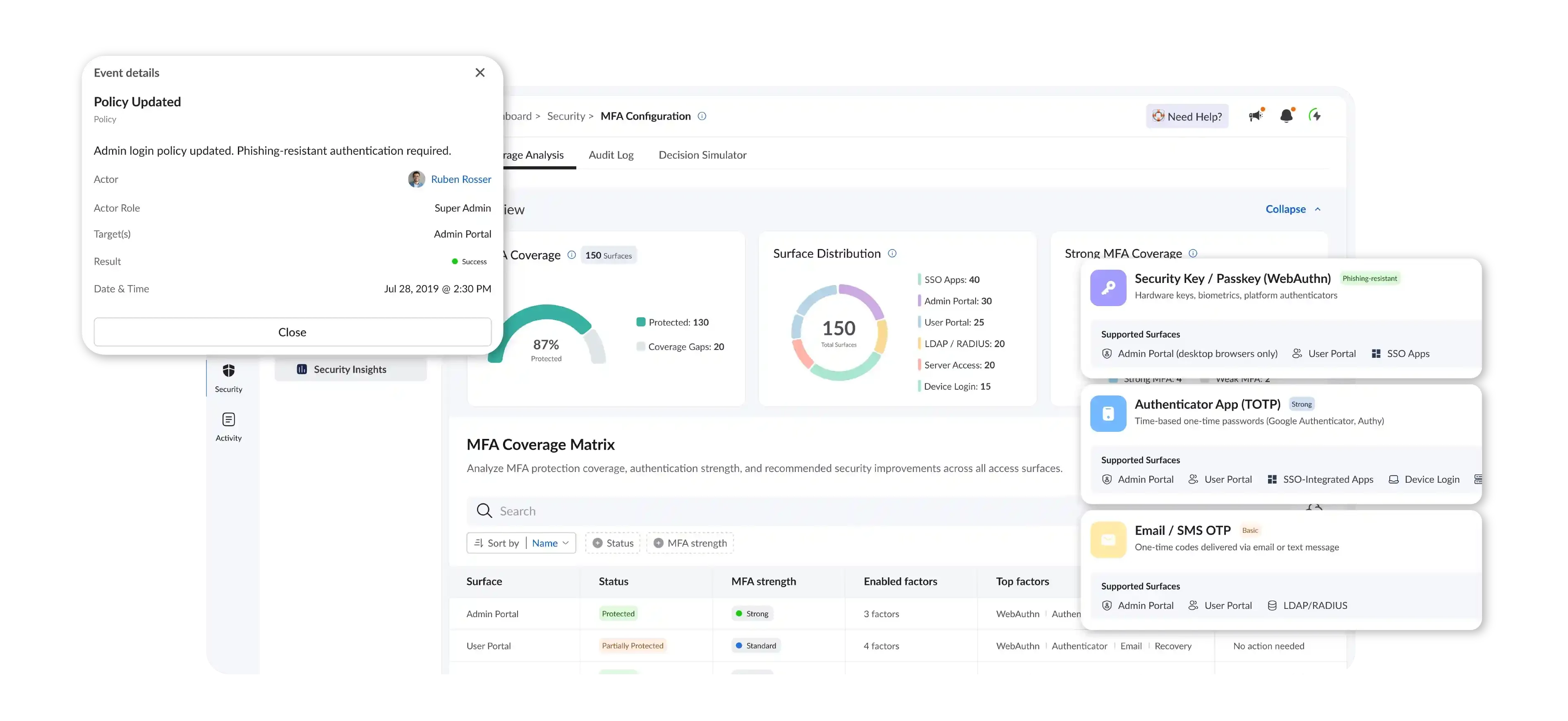Image resolution: width=1568 pixels, height=721 pixels.
Task: Click info icon beside Surface Distribution
Action: click(x=892, y=253)
